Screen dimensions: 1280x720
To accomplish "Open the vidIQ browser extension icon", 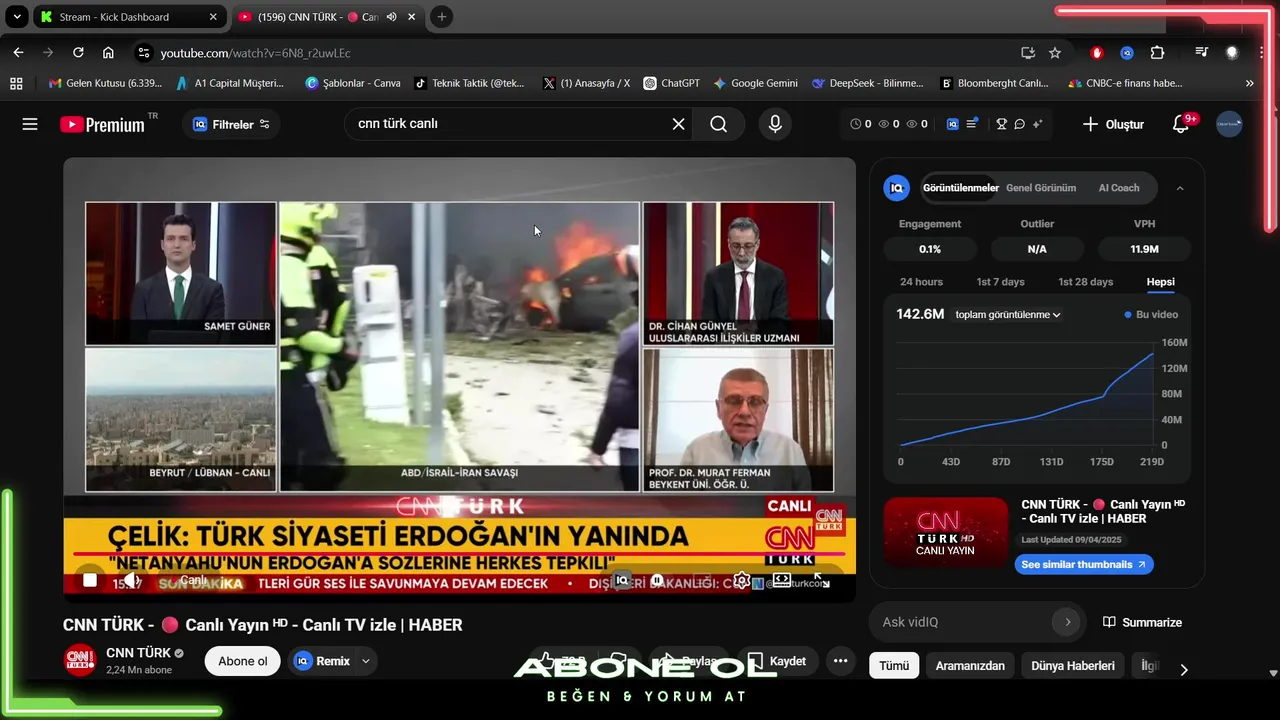I will tap(1127, 53).
